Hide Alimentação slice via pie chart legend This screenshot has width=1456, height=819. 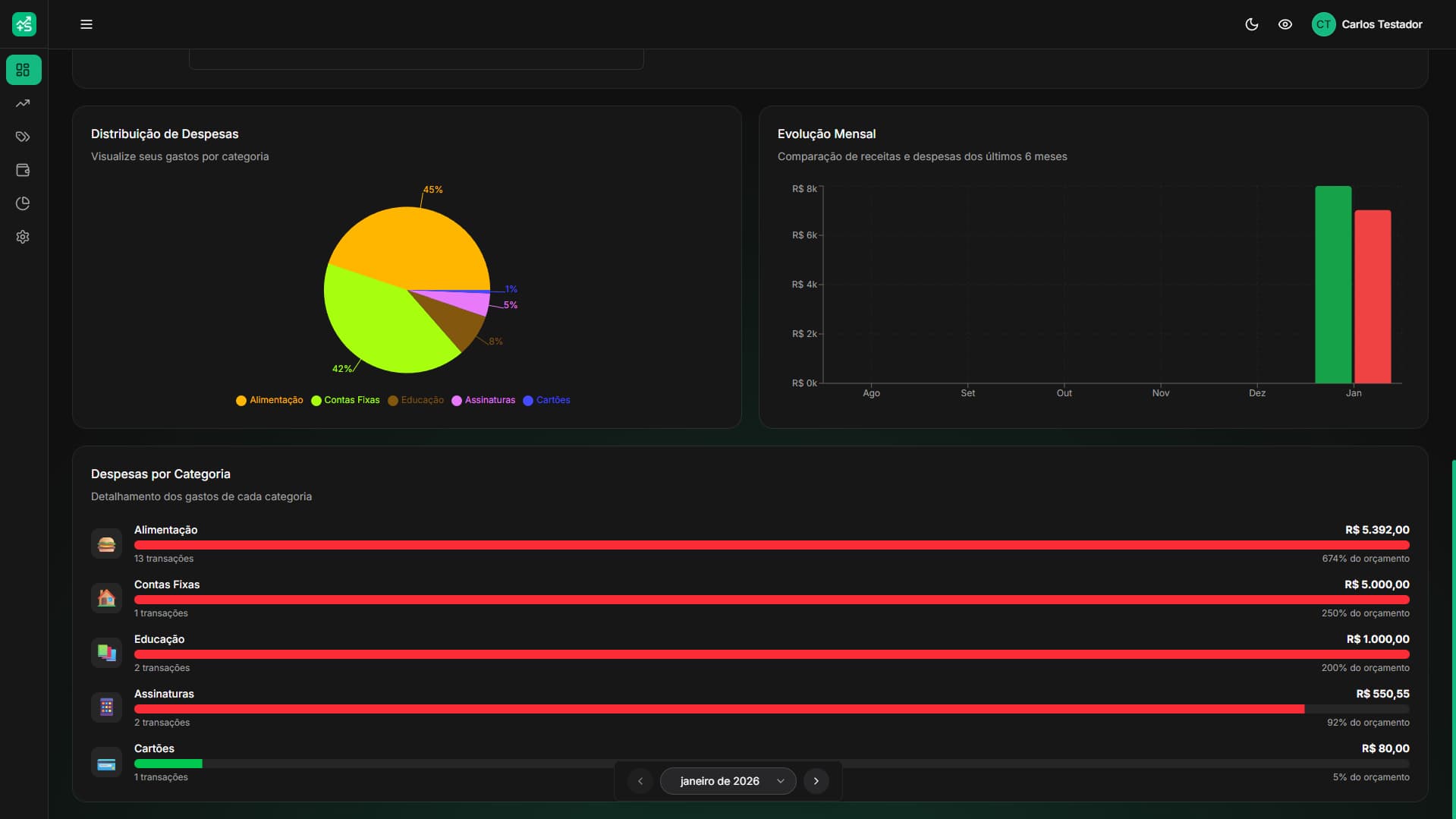coord(269,400)
